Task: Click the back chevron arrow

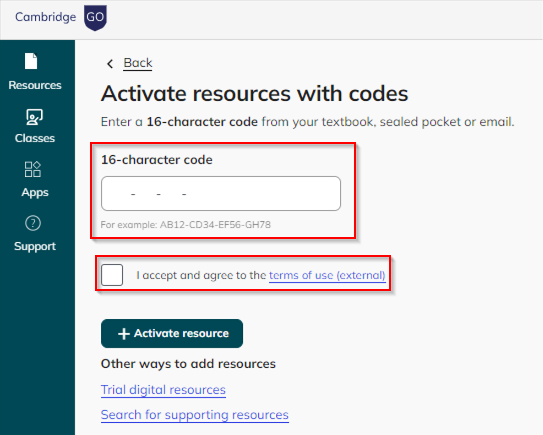Action: click(110, 64)
